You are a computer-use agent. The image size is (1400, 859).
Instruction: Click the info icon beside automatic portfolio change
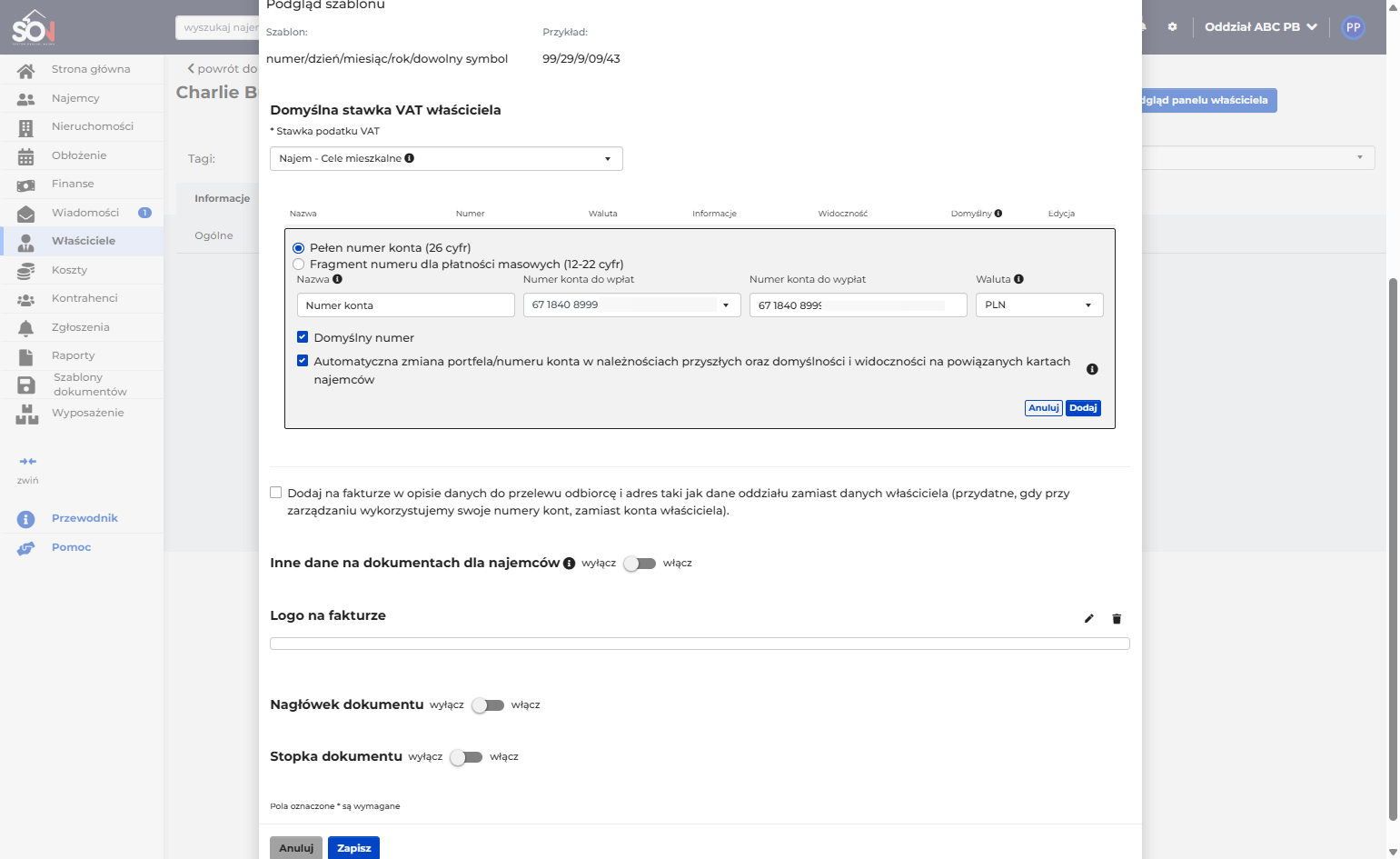(x=1092, y=369)
